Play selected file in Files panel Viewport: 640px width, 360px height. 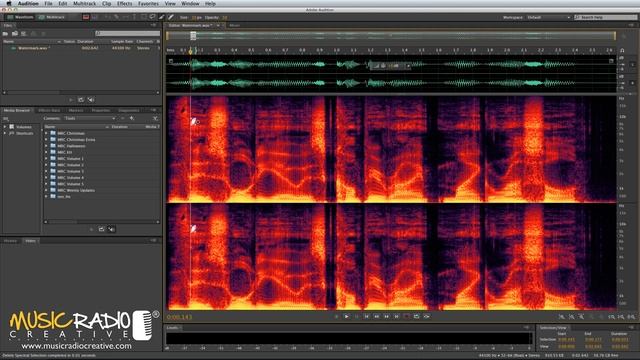pyautogui.click(x=71, y=100)
